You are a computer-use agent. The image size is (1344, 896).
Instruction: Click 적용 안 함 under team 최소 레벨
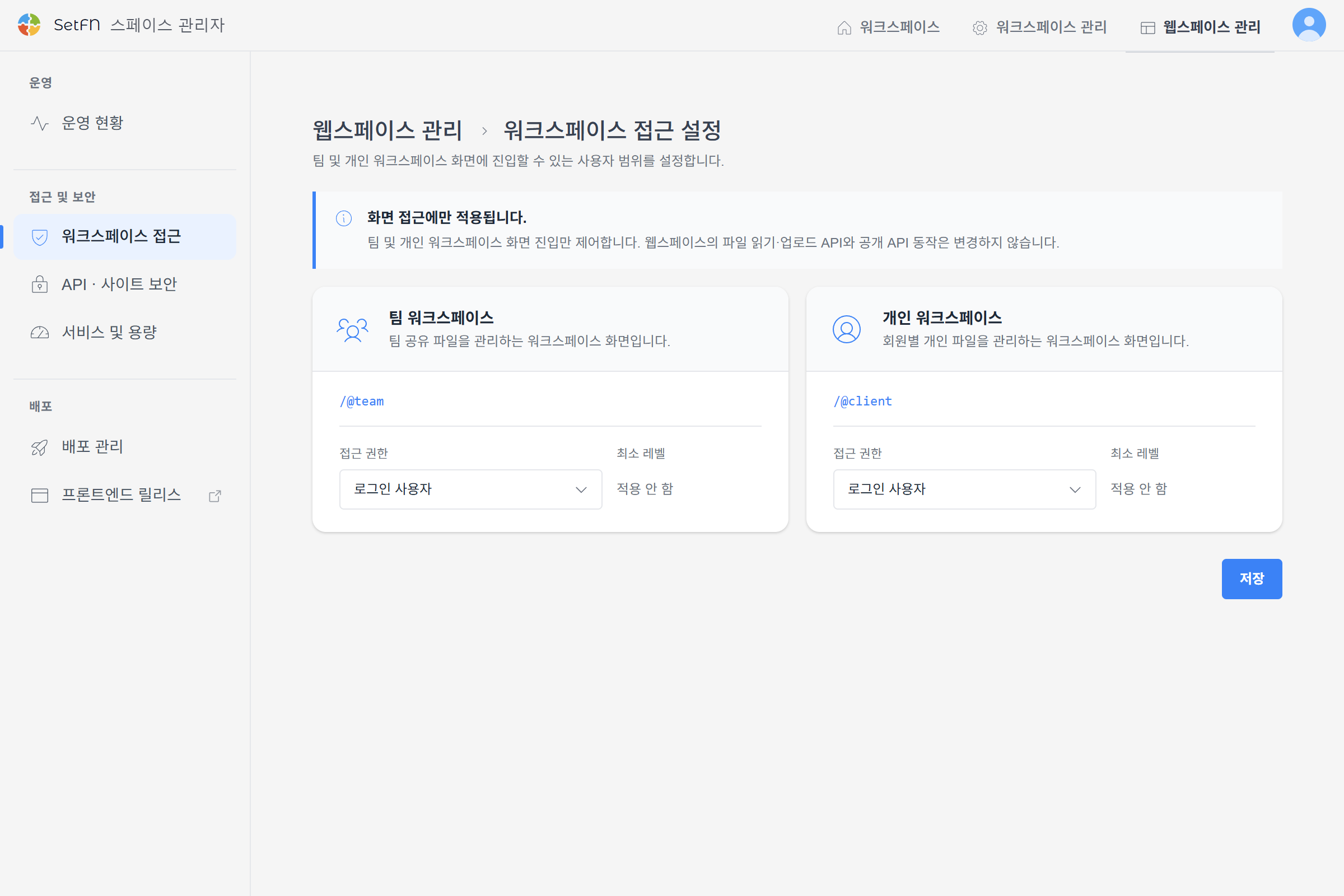point(645,489)
